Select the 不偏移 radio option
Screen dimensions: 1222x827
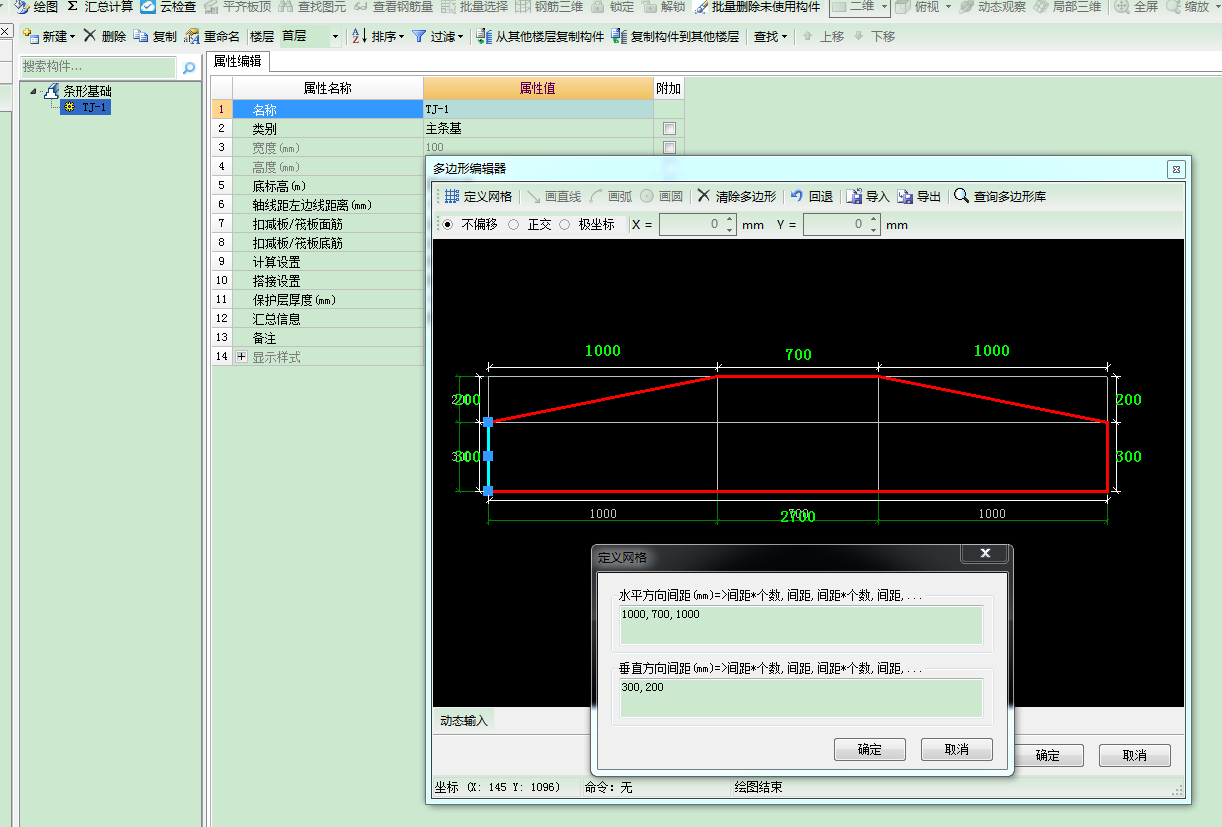pos(470,225)
